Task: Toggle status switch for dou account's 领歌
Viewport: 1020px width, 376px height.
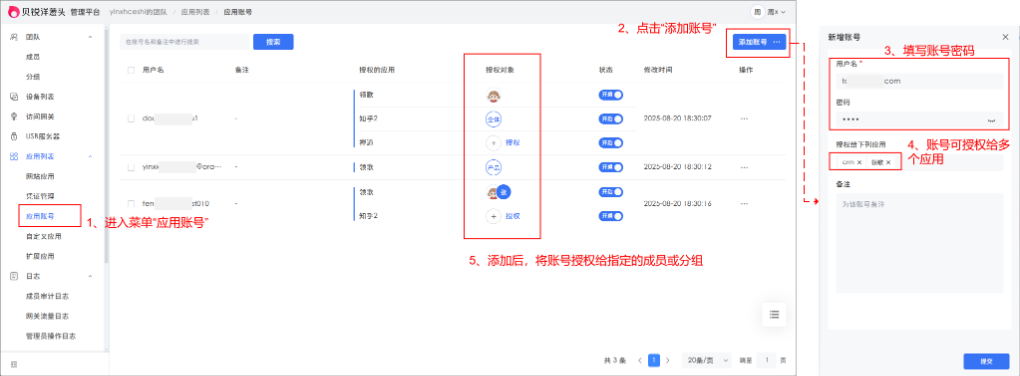Action: 611,95
